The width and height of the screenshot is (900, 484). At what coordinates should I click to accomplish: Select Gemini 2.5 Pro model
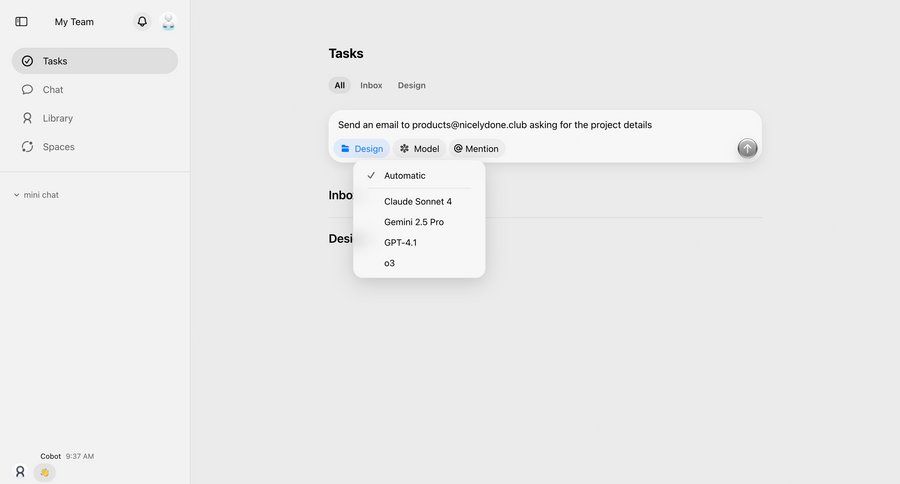coord(419,222)
